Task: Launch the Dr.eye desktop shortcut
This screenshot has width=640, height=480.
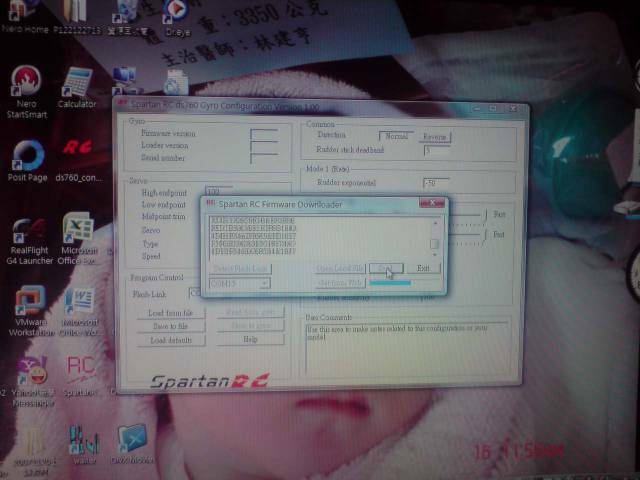Action: 177,18
